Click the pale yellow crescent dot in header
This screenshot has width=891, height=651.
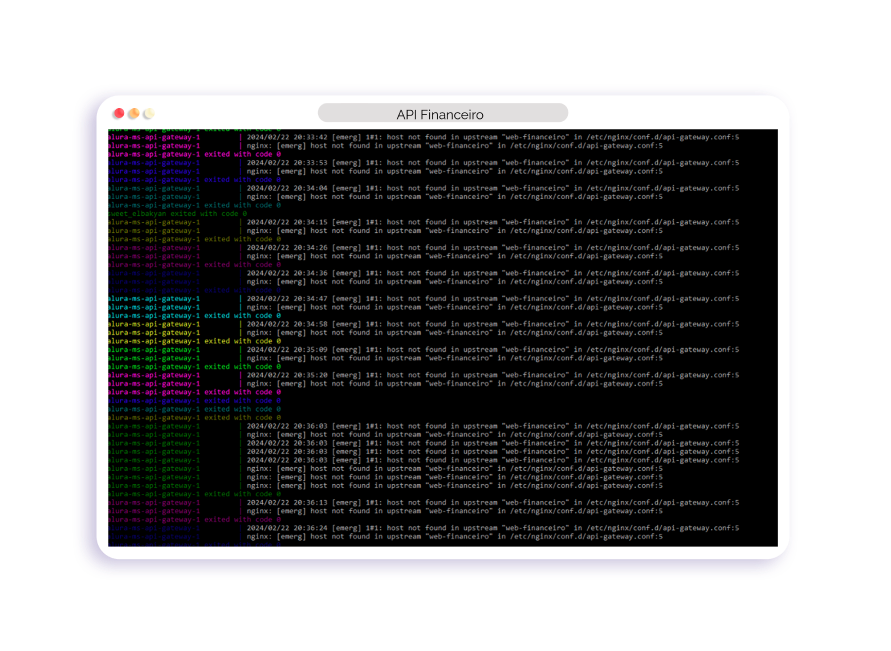[x=148, y=114]
